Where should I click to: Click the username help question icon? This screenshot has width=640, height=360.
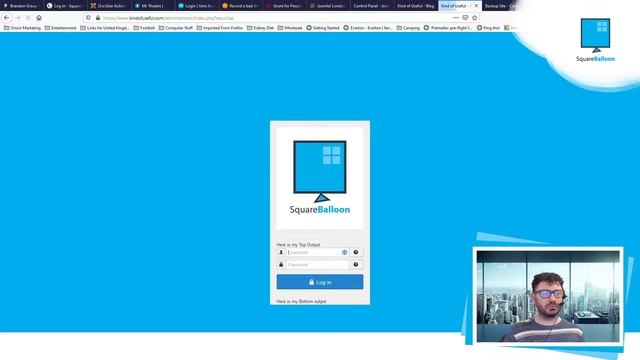pyautogui.click(x=356, y=252)
